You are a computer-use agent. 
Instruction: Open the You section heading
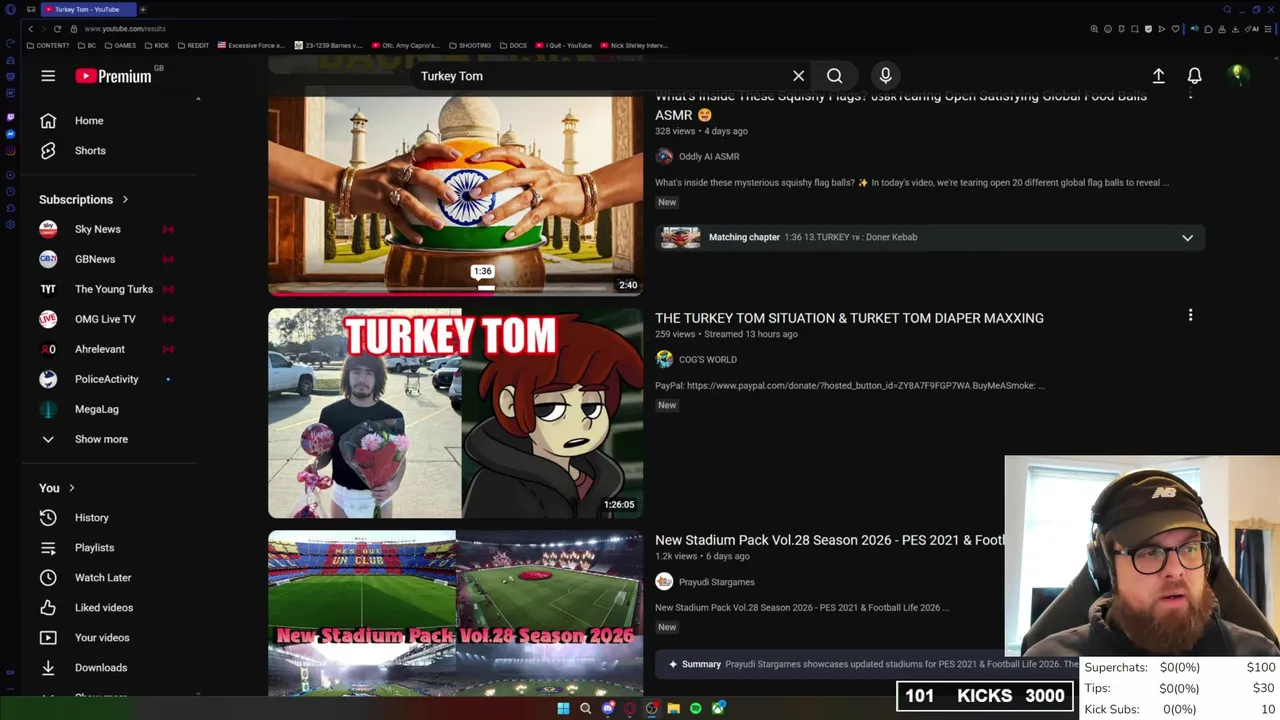[57, 488]
